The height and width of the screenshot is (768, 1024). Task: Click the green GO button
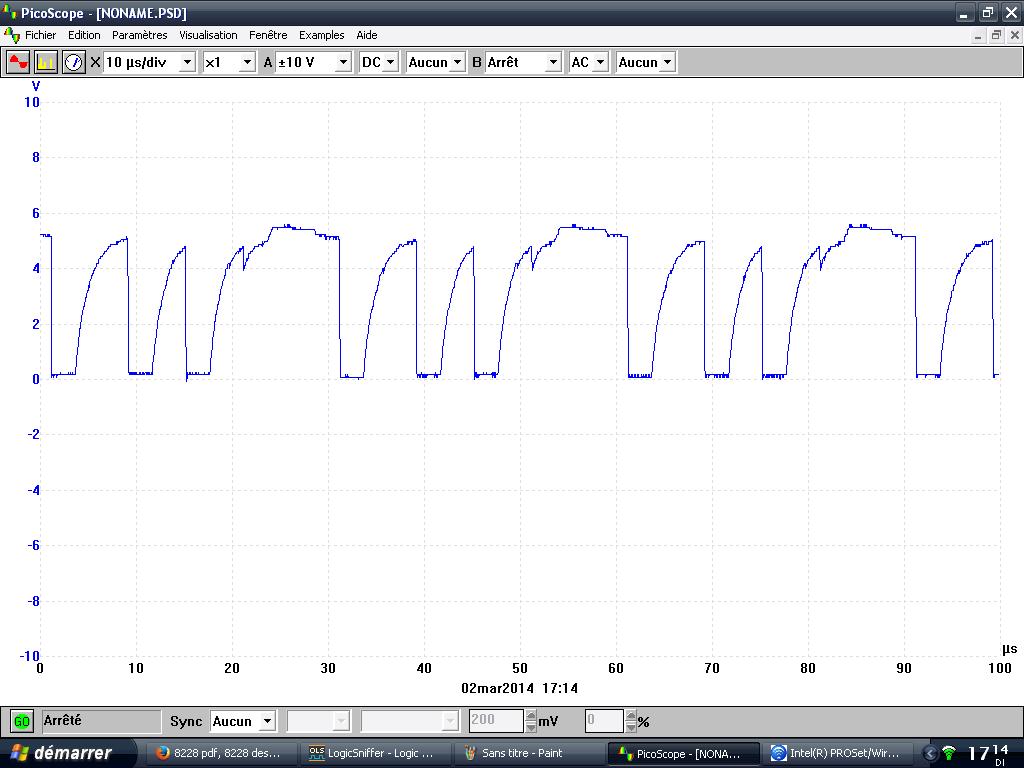coord(22,722)
